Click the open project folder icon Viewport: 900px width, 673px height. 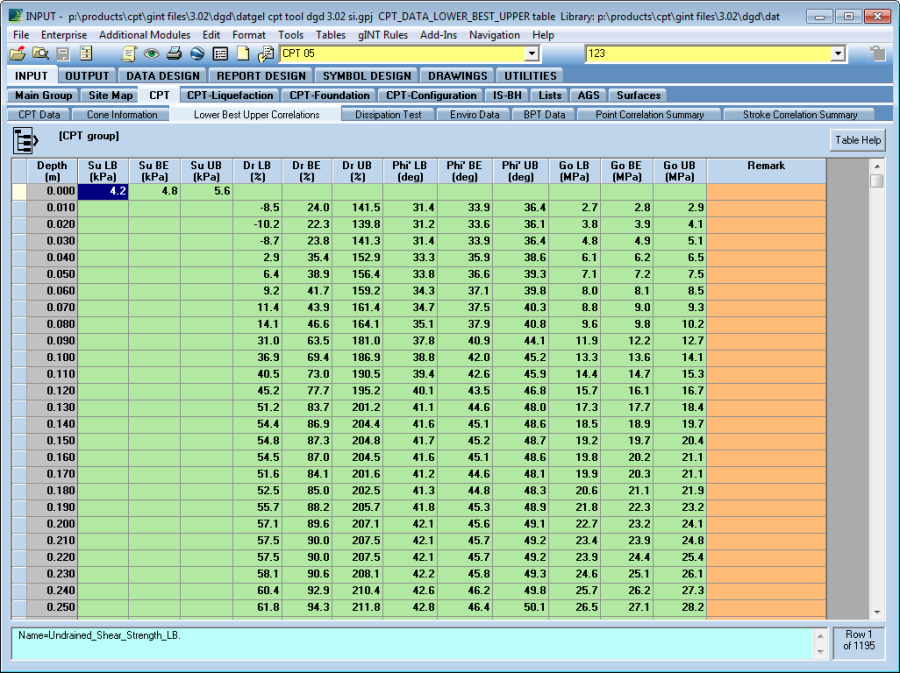tap(18, 54)
